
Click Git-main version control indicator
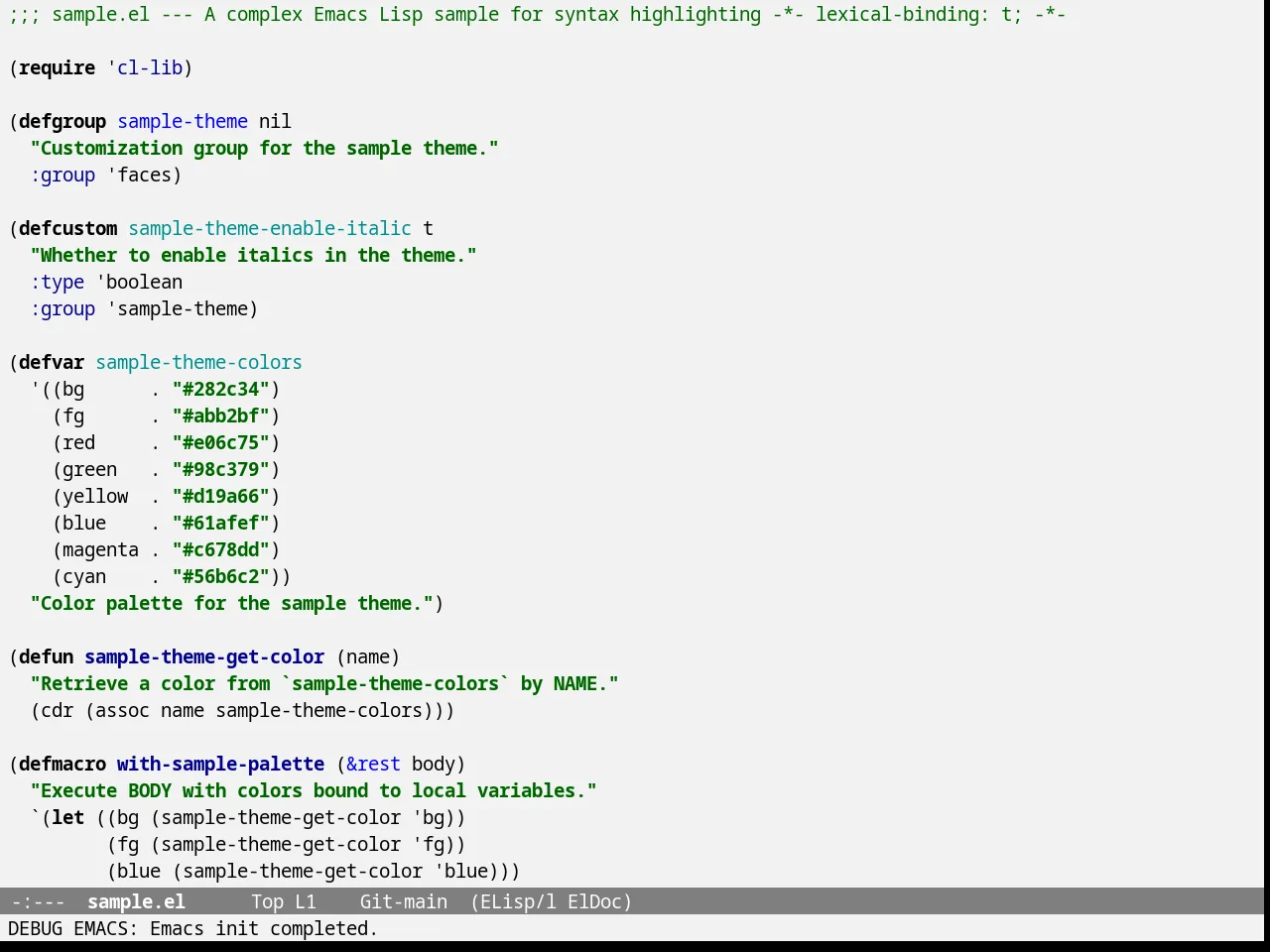click(x=403, y=901)
